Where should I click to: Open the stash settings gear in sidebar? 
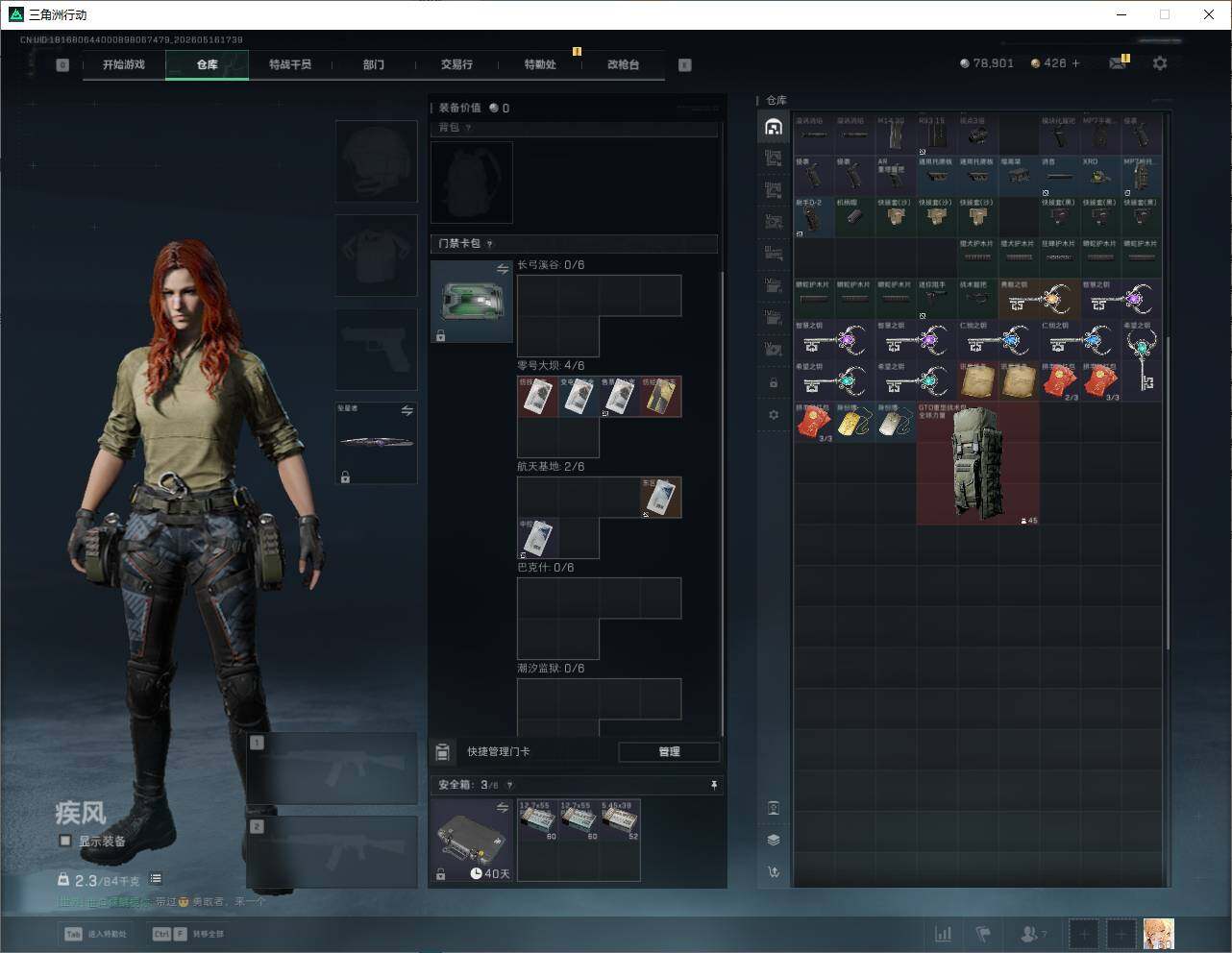(x=774, y=414)
